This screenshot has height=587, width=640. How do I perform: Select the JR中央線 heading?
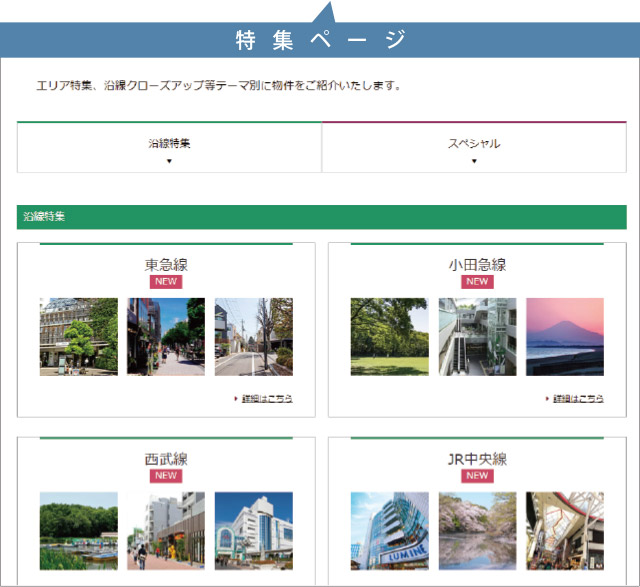click(x=477, y=459)
